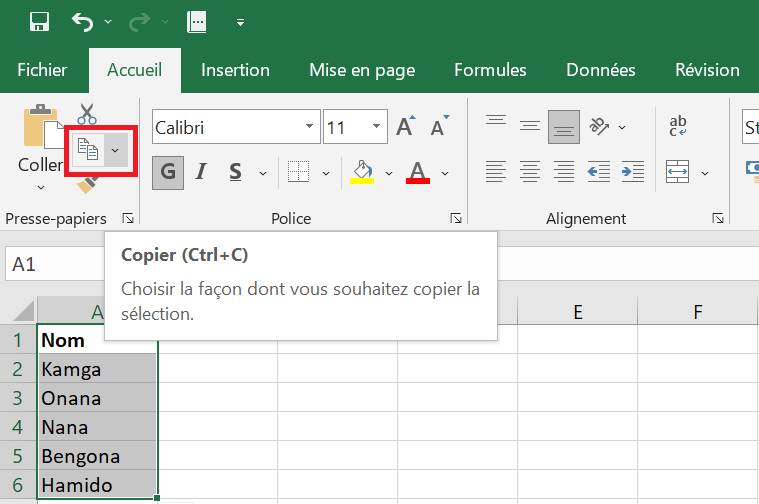Increase the indent

click(x=633, y=172)
